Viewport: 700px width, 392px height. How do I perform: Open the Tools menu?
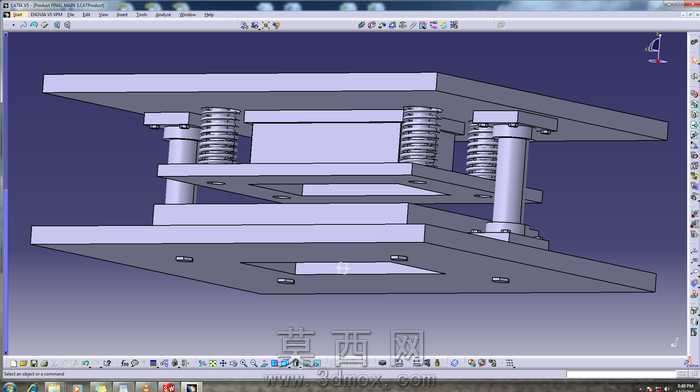click(142, 15)
